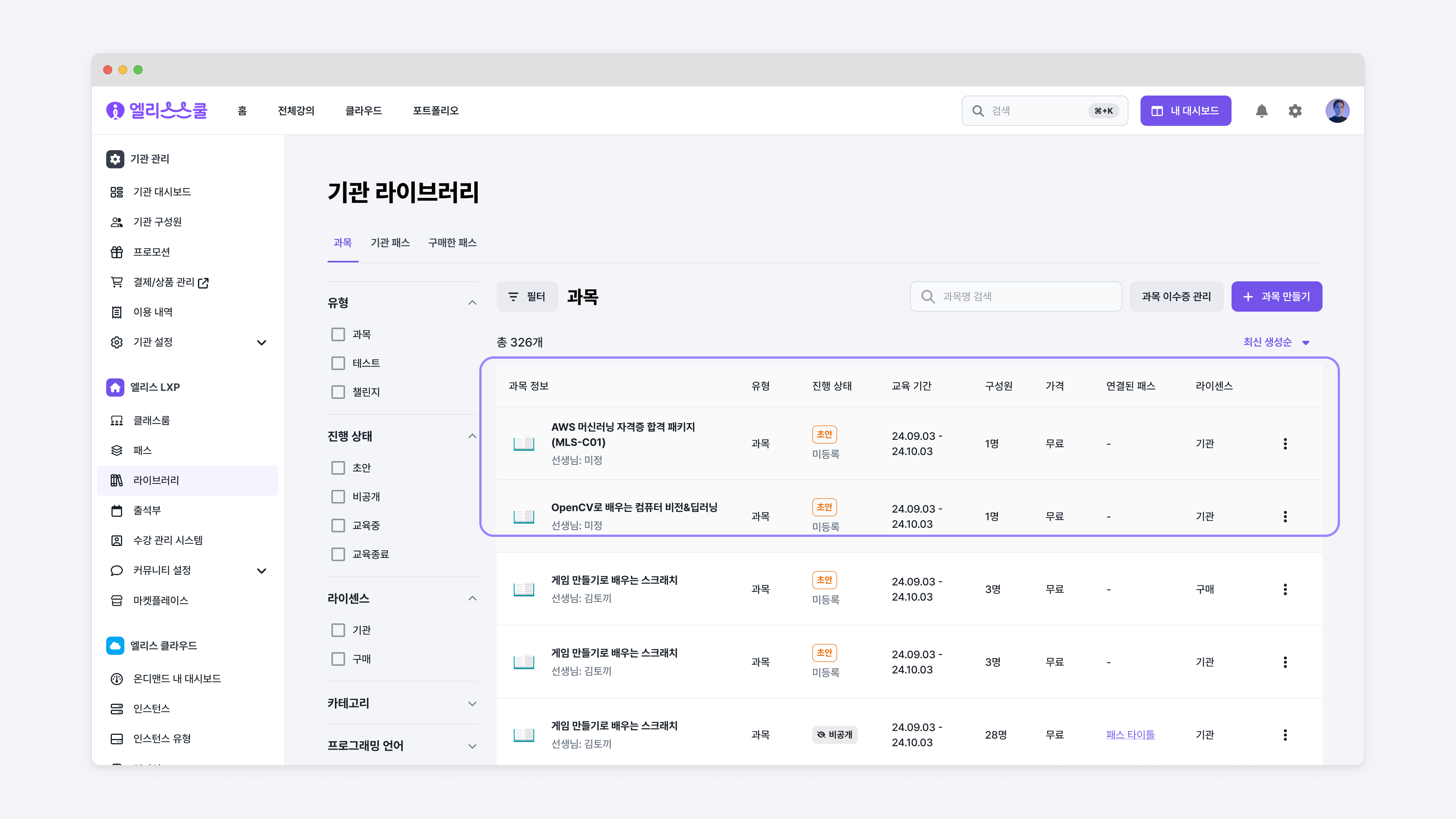The image size is (1456, 819).
Task: Collapse the 유형 filter section
Action: tap(472, 303)
